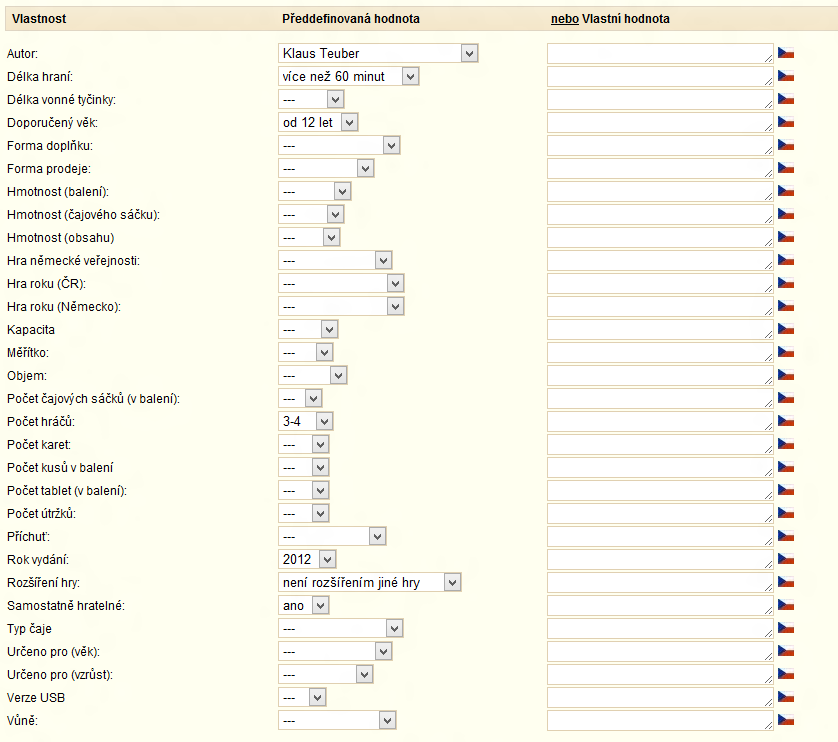Click the flag icon in Počet karet row
The image size is (838, 742).
786,444
